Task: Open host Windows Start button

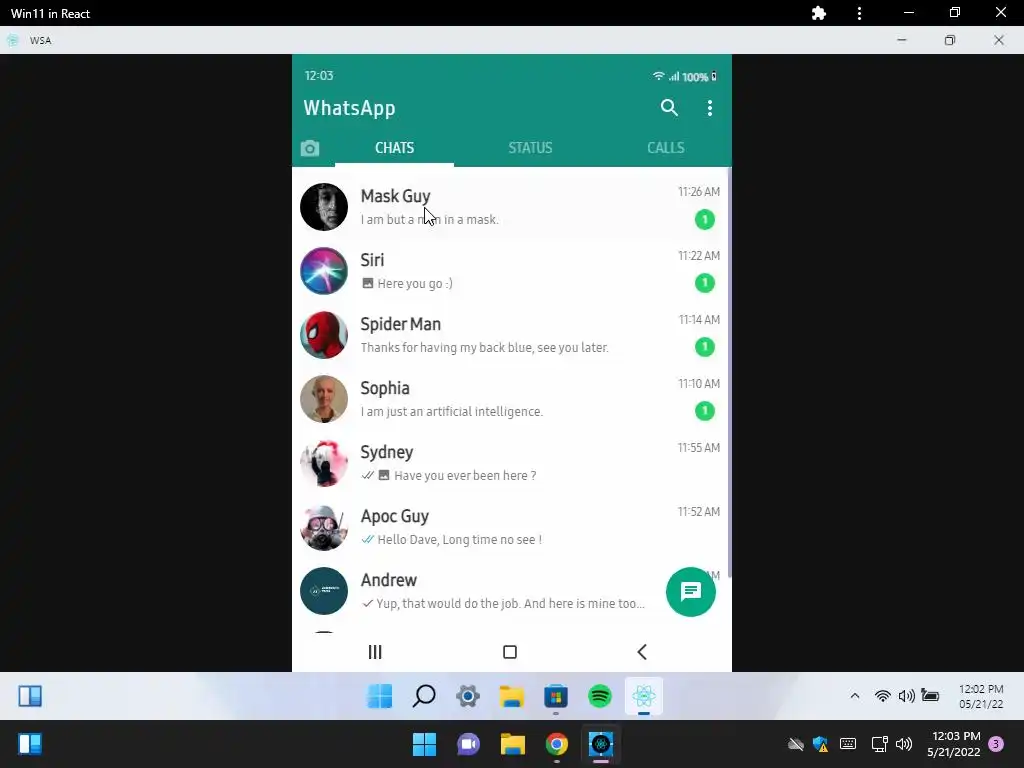Action: [424, 744]
